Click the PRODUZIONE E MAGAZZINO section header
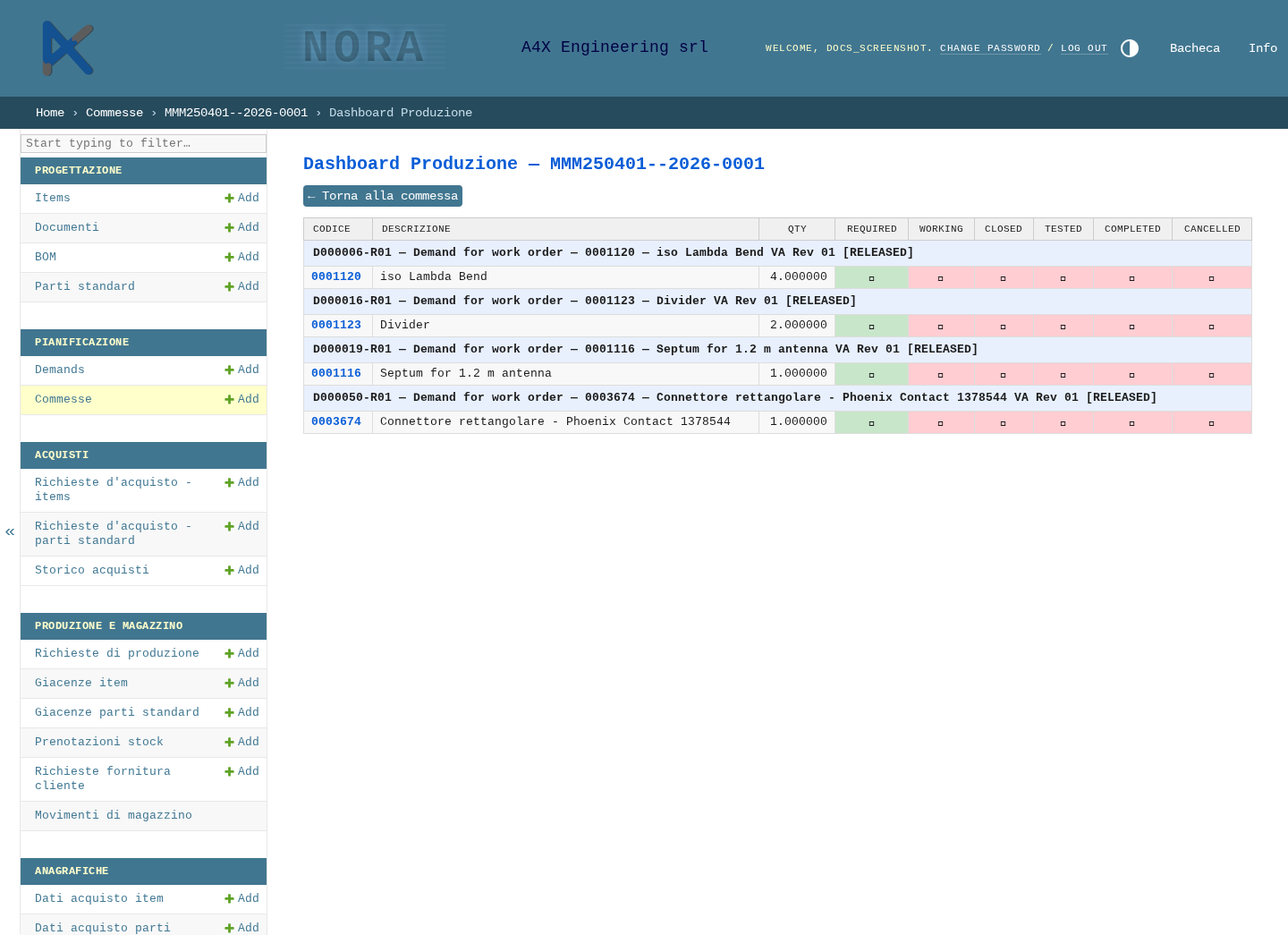The width and height of the screenshot is (1288, 935). [x=143, y=626]
